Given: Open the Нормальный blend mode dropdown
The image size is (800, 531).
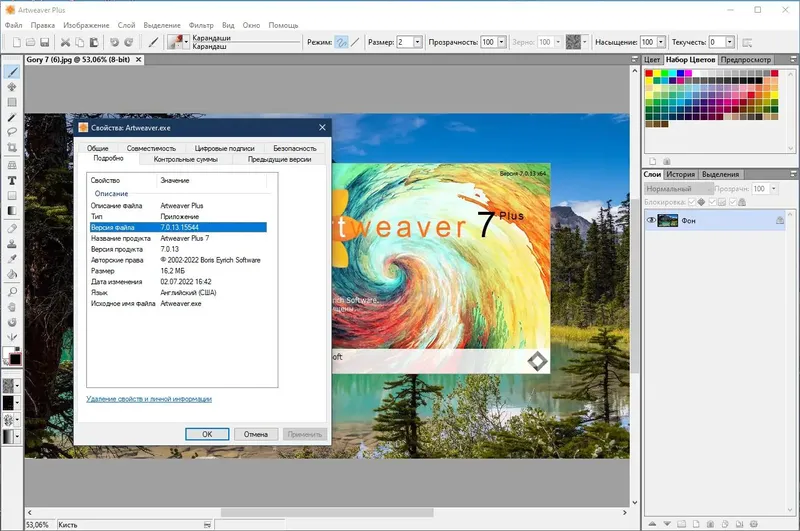Looking at the screenshot, I should [678, 189].
